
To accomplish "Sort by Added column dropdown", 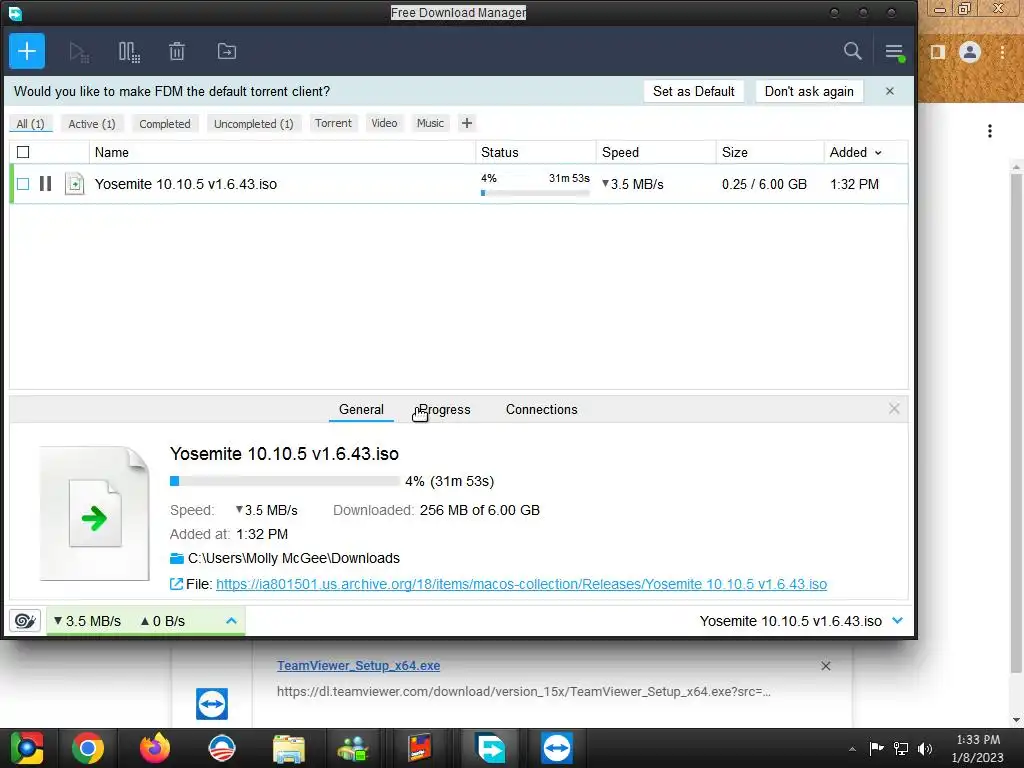I will tap(856, 152).
